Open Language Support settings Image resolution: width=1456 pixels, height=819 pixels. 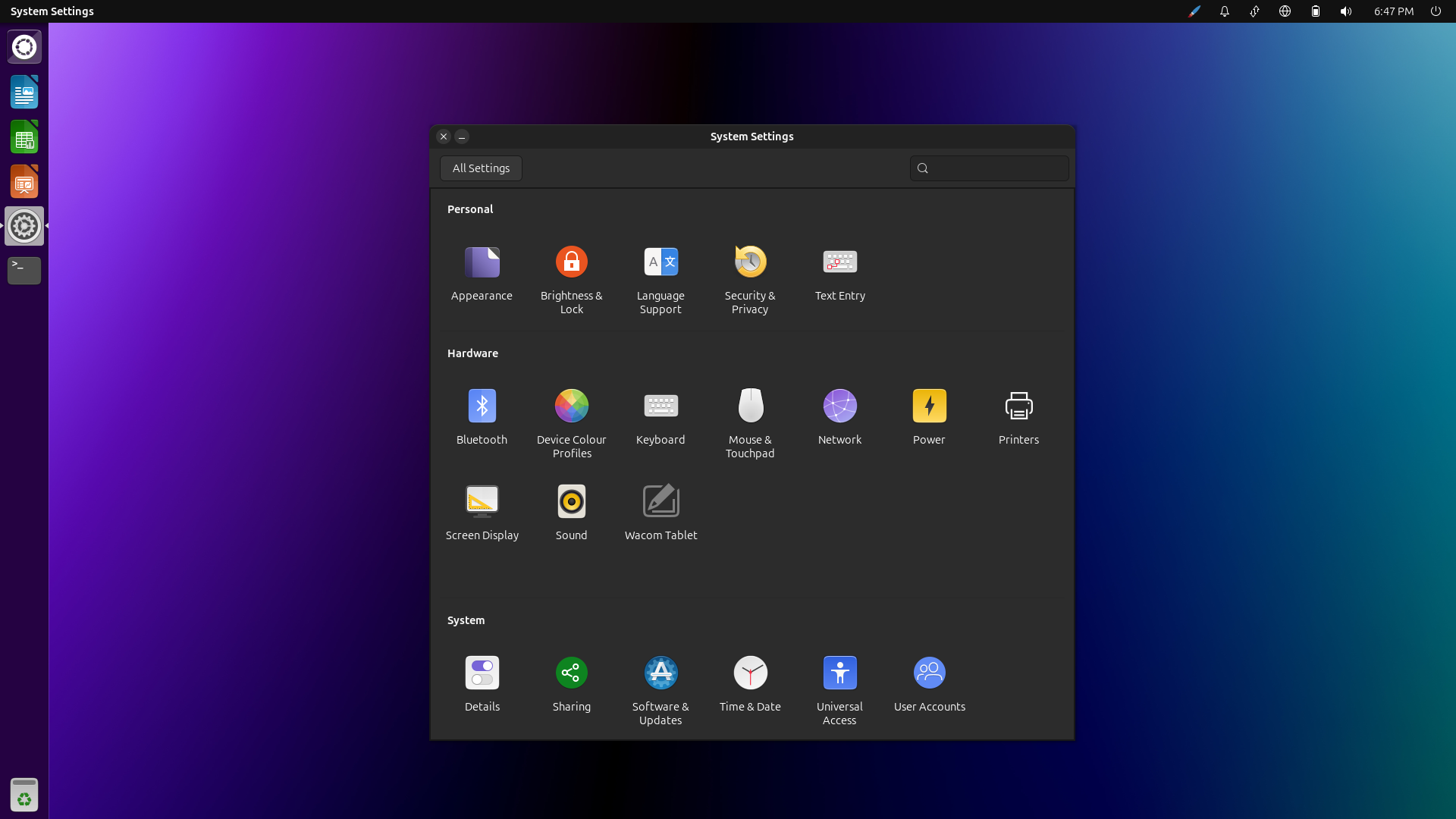click(661, 280)
